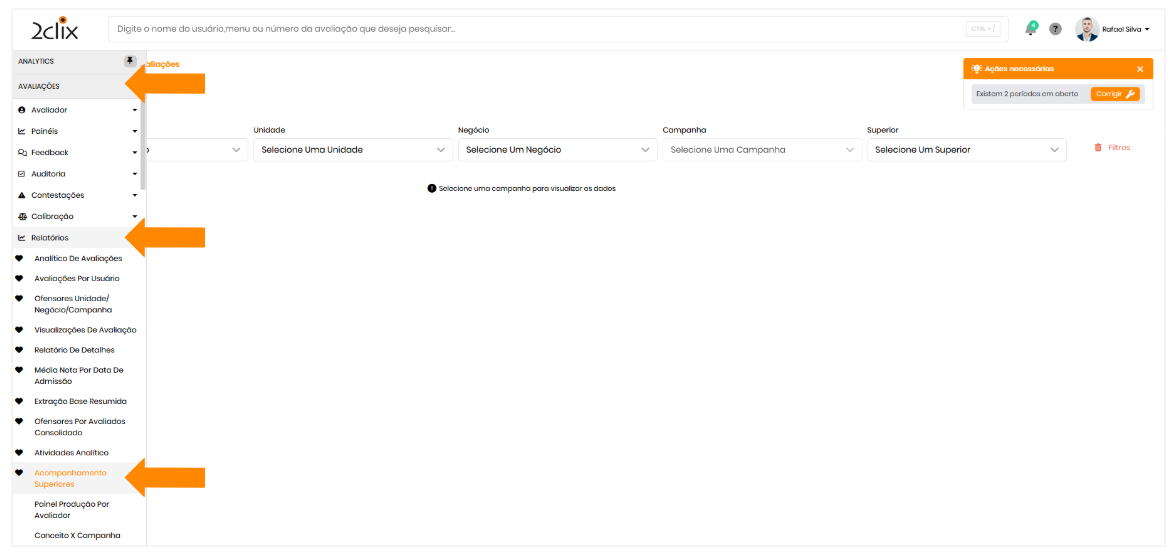This screenshot has width=1172, height=559.
Task: Click the heart icon beside Analítico De Avaliações
Action: (x=20, y=258)
